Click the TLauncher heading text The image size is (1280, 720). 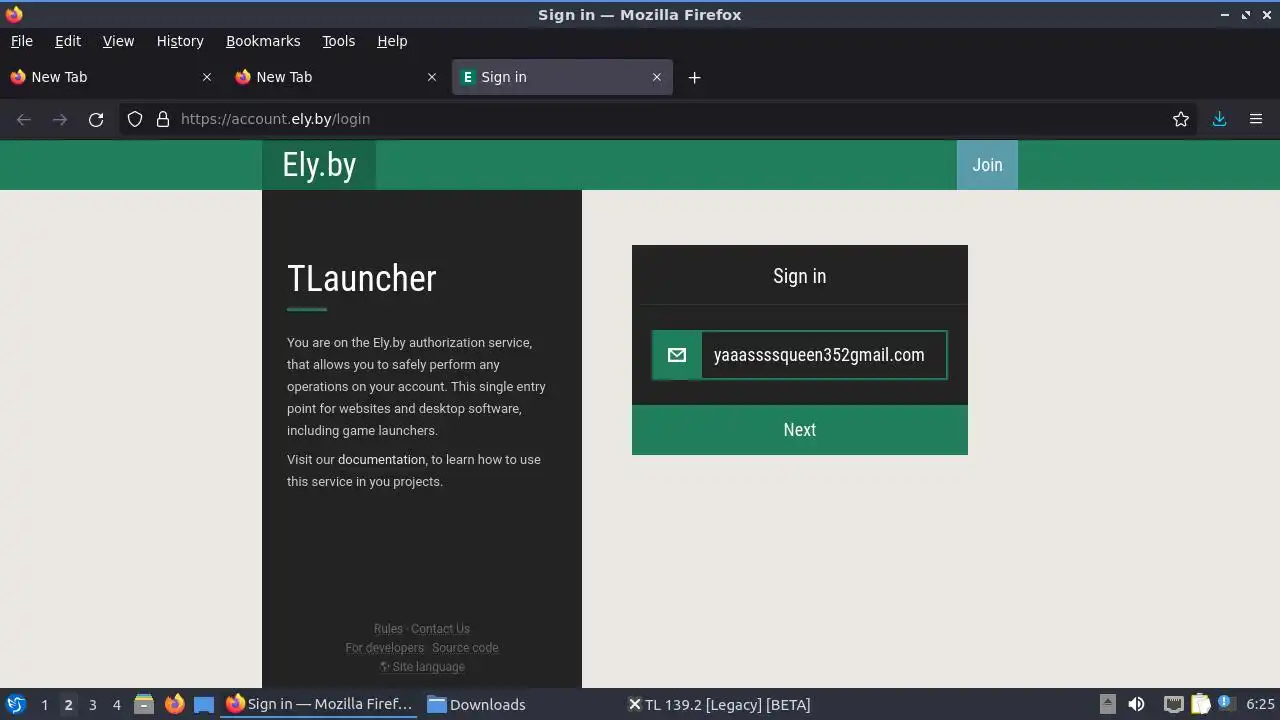click(362, 278)
